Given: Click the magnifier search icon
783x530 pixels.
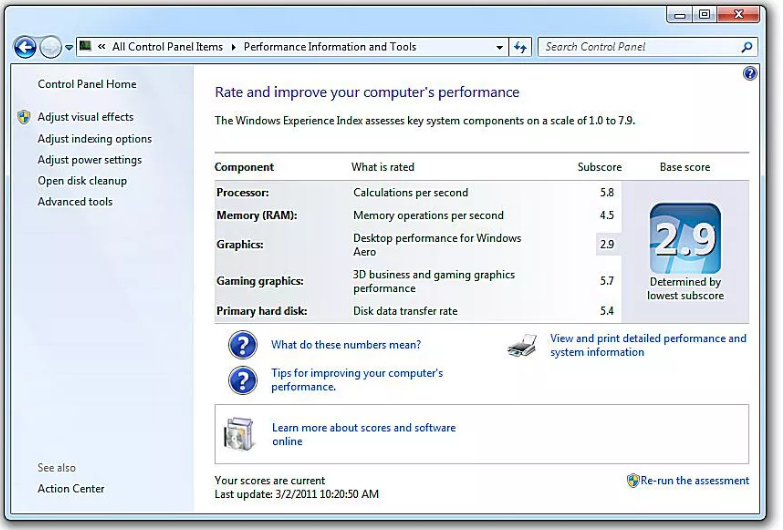Looking at the screenshot, I should tap(747, 47).
